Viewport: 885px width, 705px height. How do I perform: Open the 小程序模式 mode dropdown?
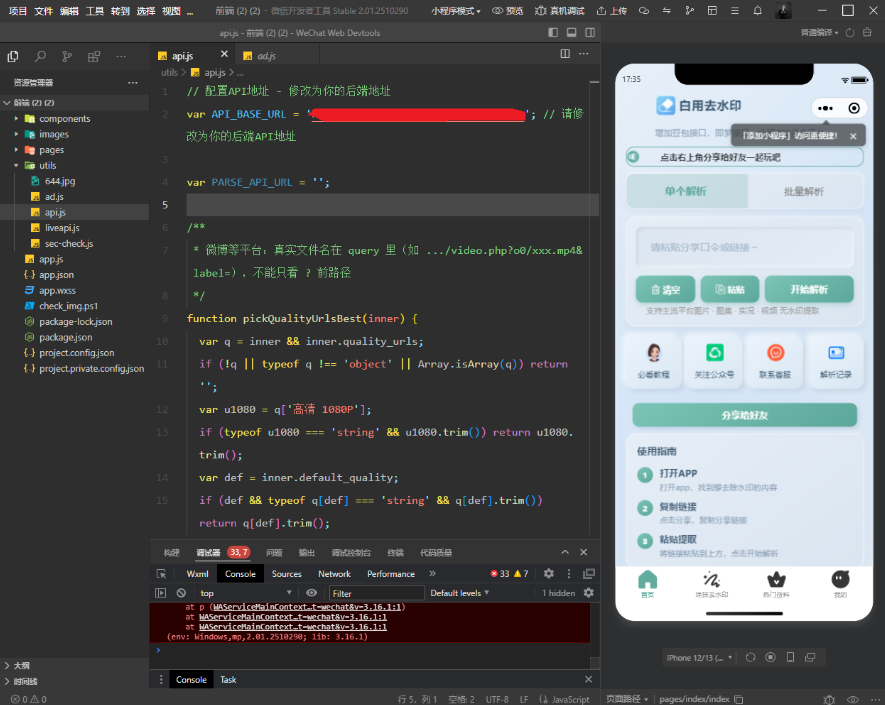click(x=456, y=11)
